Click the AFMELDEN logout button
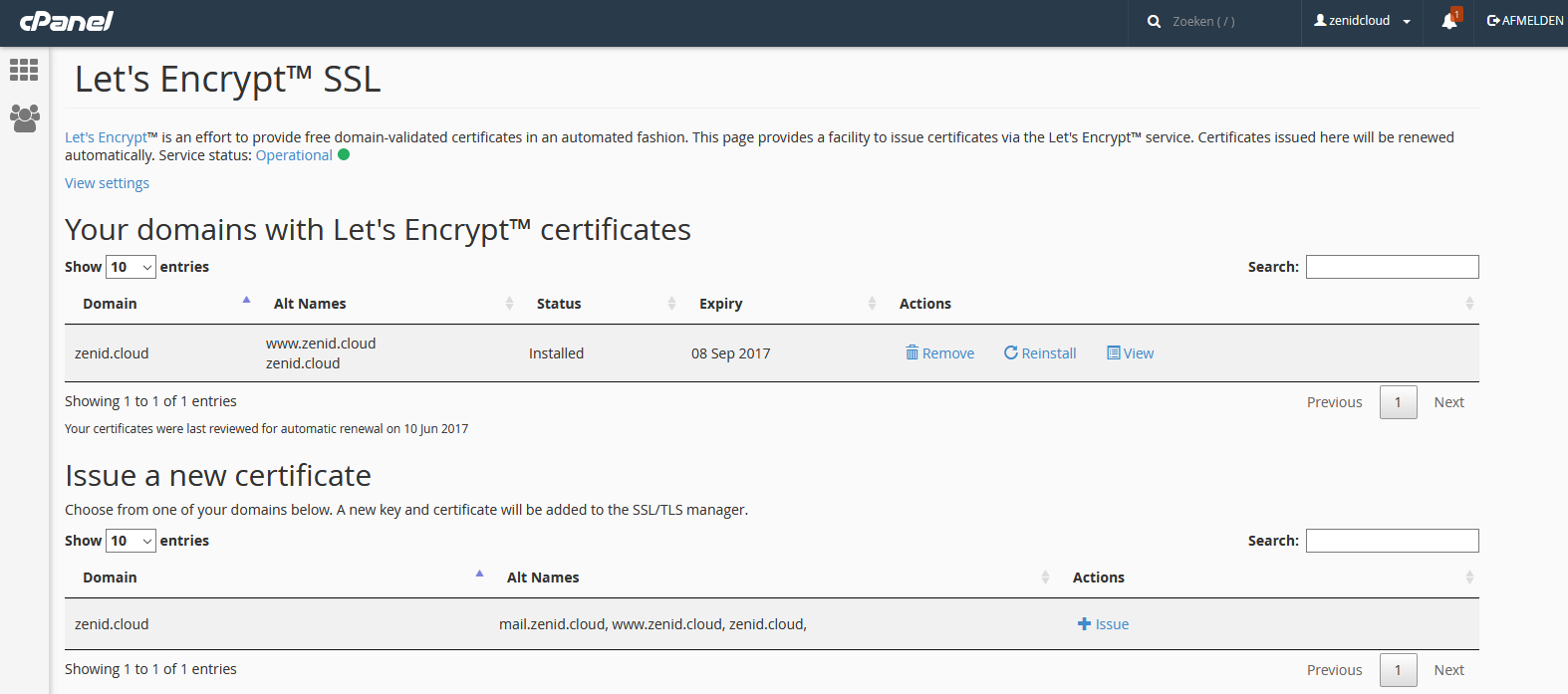Screen dimensions: 1568x694 (1525, 21)
